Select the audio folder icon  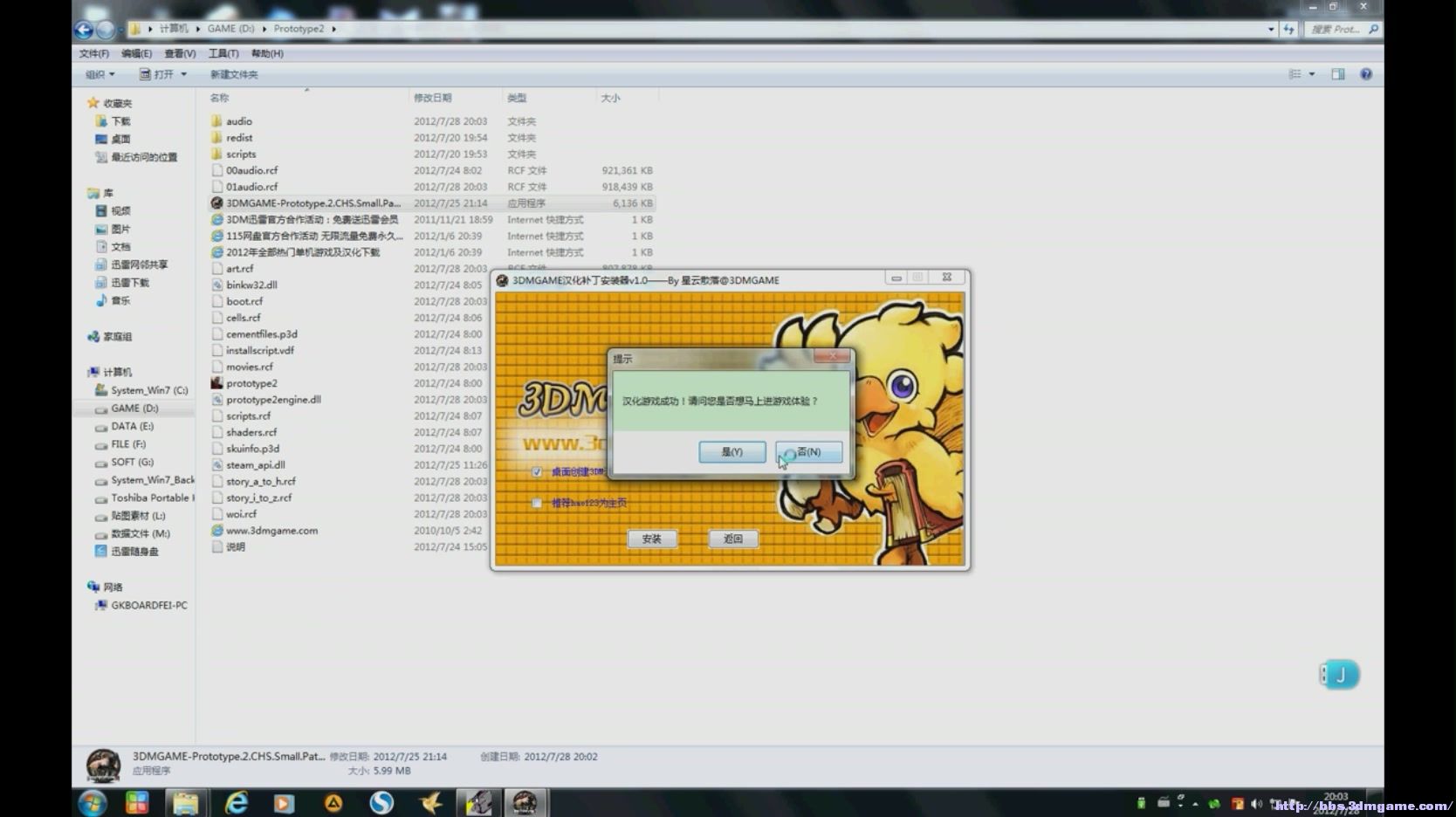216,121
